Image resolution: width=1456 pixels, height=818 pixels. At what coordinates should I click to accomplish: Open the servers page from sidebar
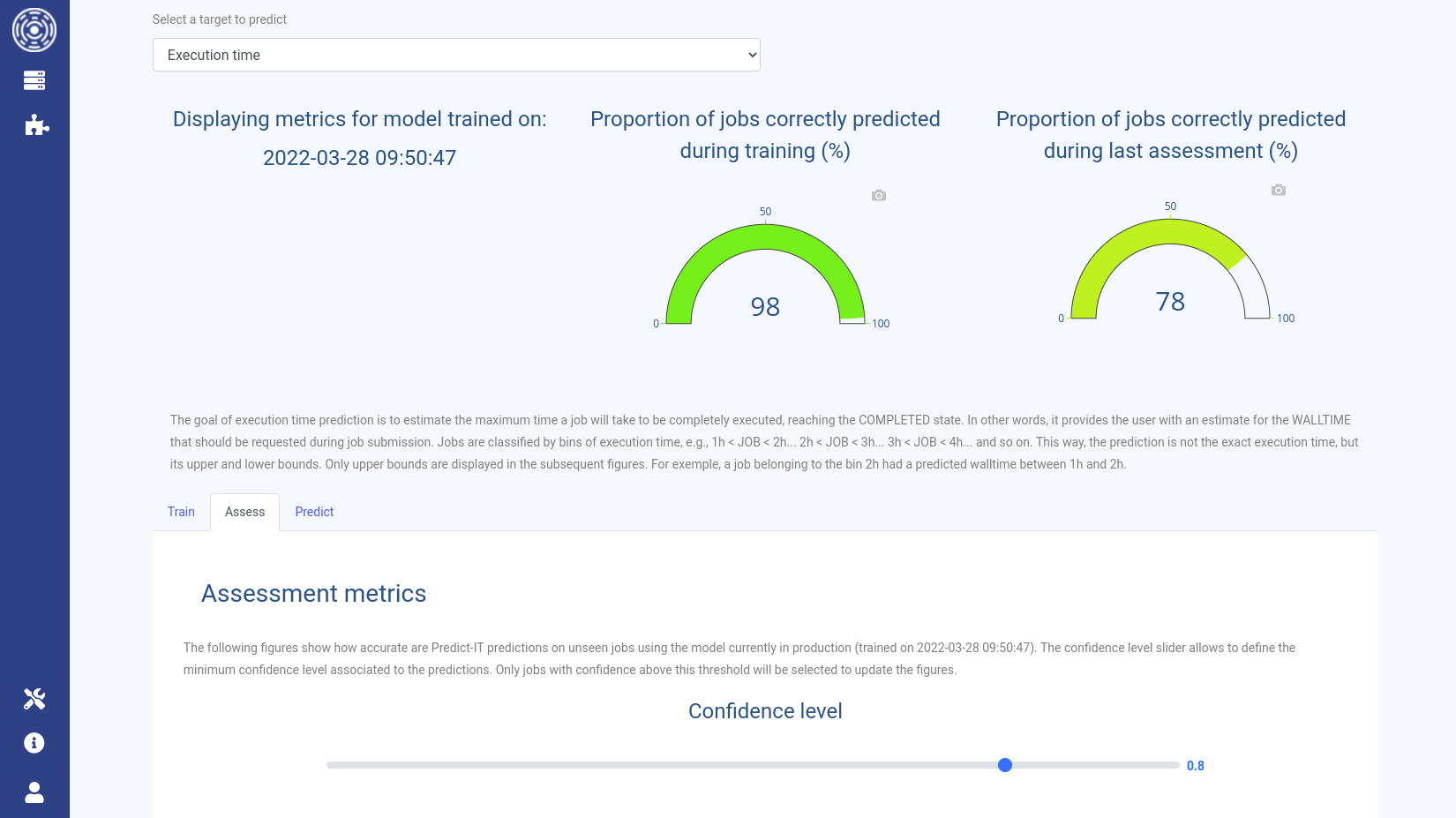point(34,81)
